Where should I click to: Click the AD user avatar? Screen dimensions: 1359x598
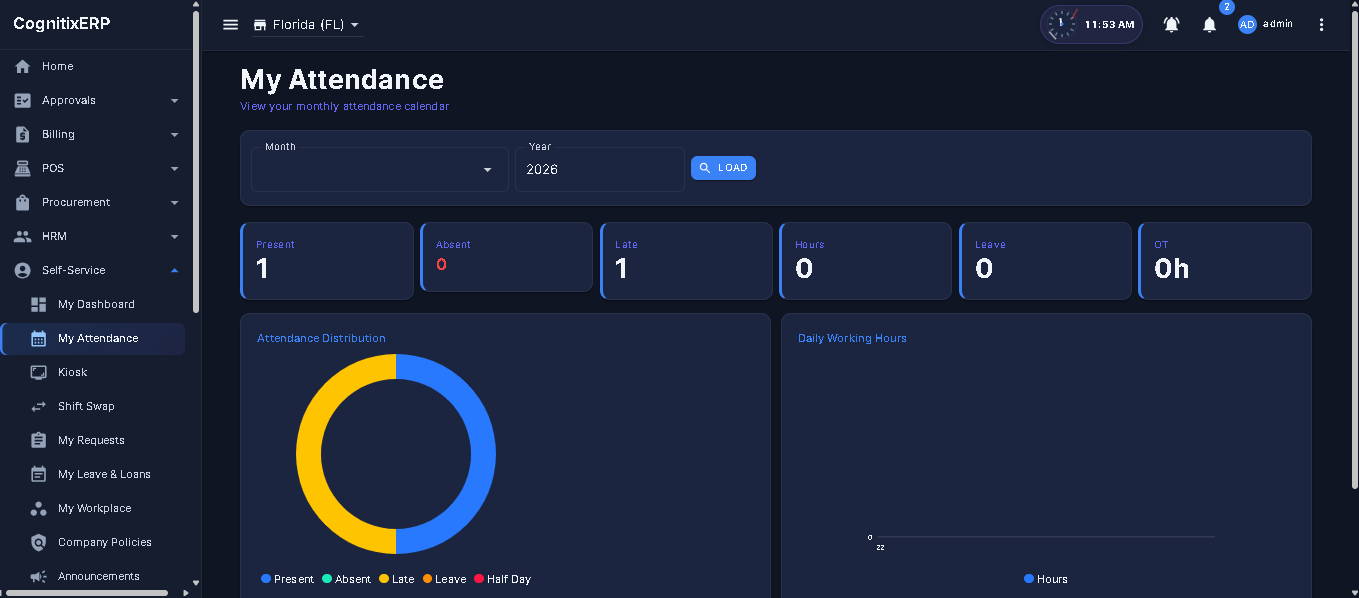(1247, 25)
